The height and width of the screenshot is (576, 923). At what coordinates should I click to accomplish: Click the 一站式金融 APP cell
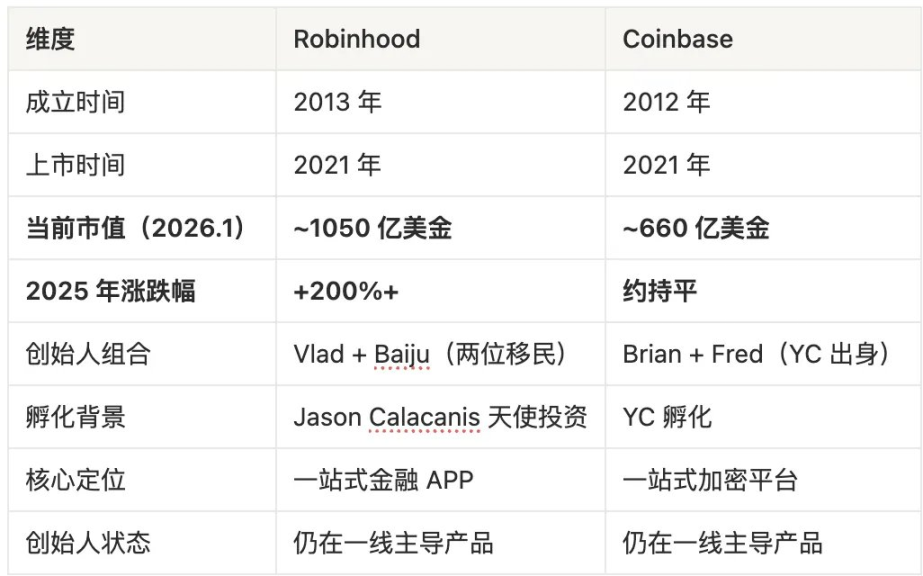pyautogui.click(x=383, y=480)
